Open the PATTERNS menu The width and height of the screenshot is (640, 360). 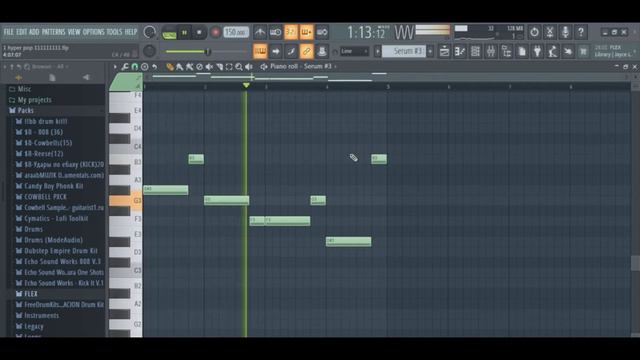point(53,32)
